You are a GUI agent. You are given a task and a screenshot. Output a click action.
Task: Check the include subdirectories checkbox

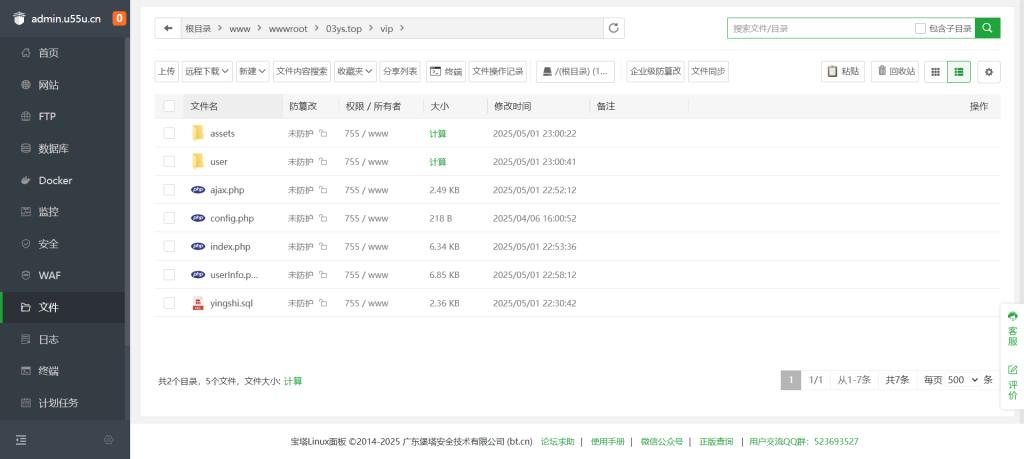click(x=920, y=29)
